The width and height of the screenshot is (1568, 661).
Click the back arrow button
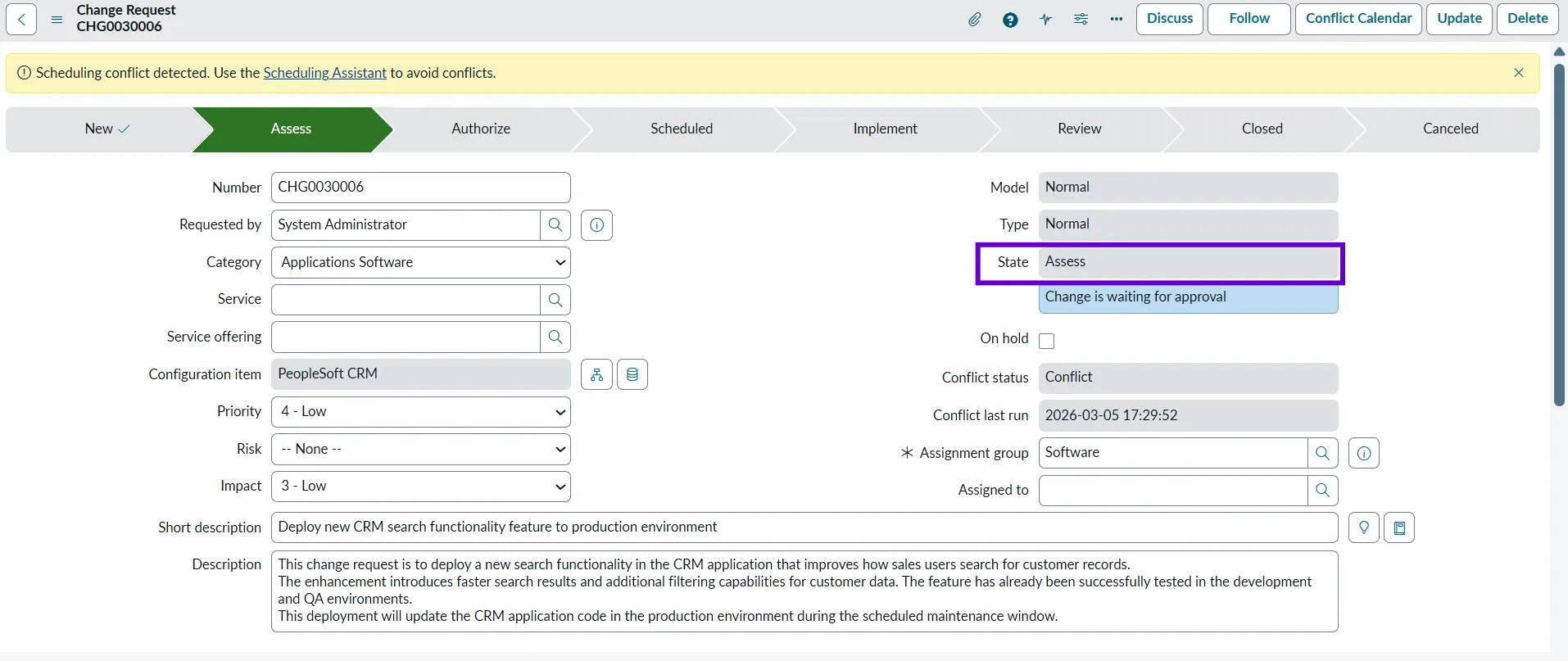click(x=21, y=19)
